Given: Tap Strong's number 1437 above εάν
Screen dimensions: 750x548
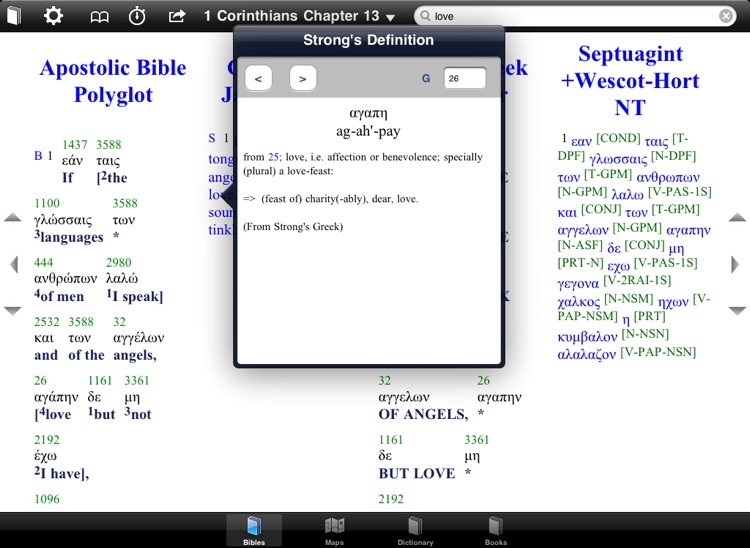Looking at the screenshot, I should coord(75,144).
